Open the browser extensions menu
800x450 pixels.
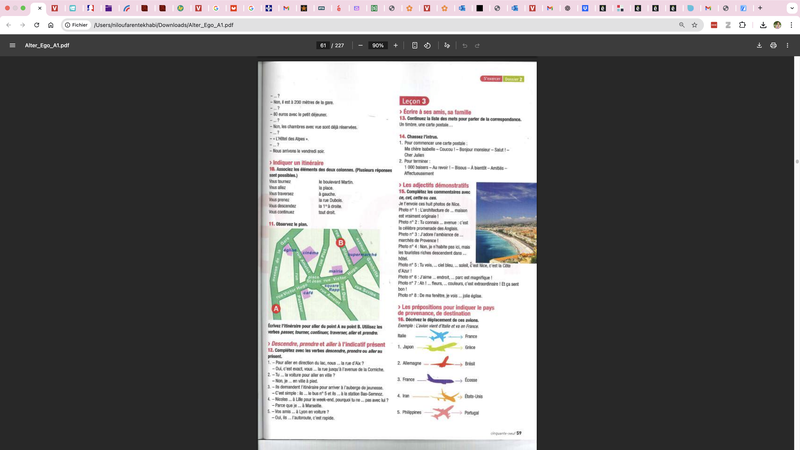point(742,25)
